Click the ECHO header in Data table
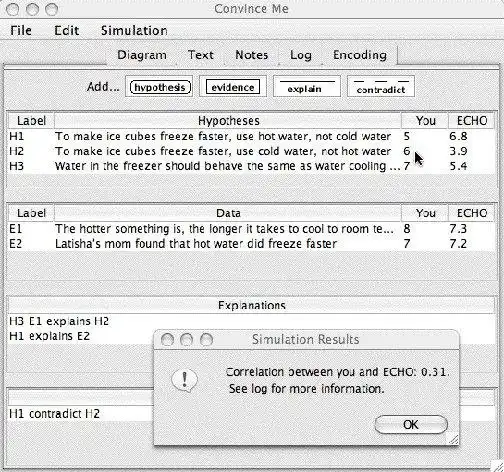Image resolution: width=504 pixels, height=472 pixels. 471,213
